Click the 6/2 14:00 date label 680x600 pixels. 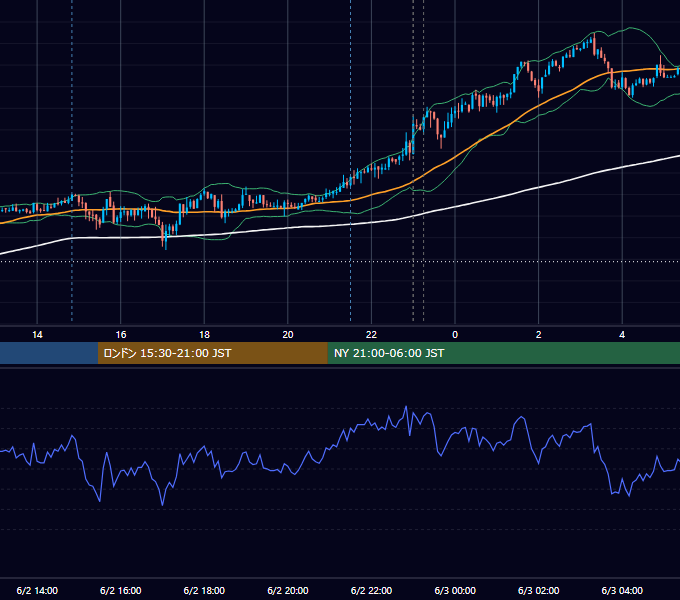click(37, 590)
